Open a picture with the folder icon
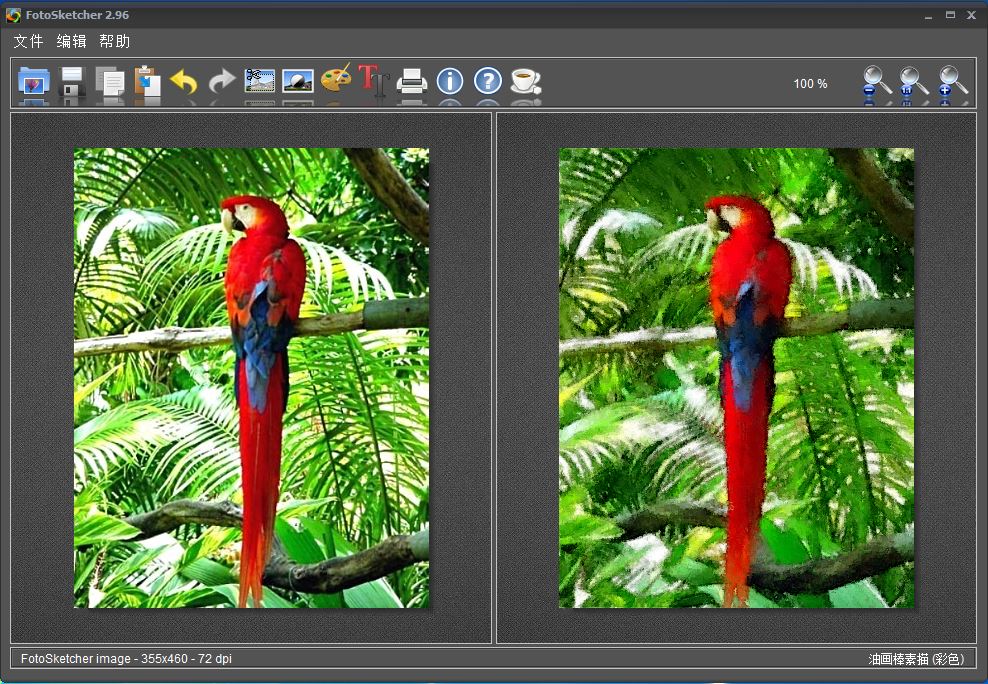Screen dimensions: 988x684 coord(34,81)
